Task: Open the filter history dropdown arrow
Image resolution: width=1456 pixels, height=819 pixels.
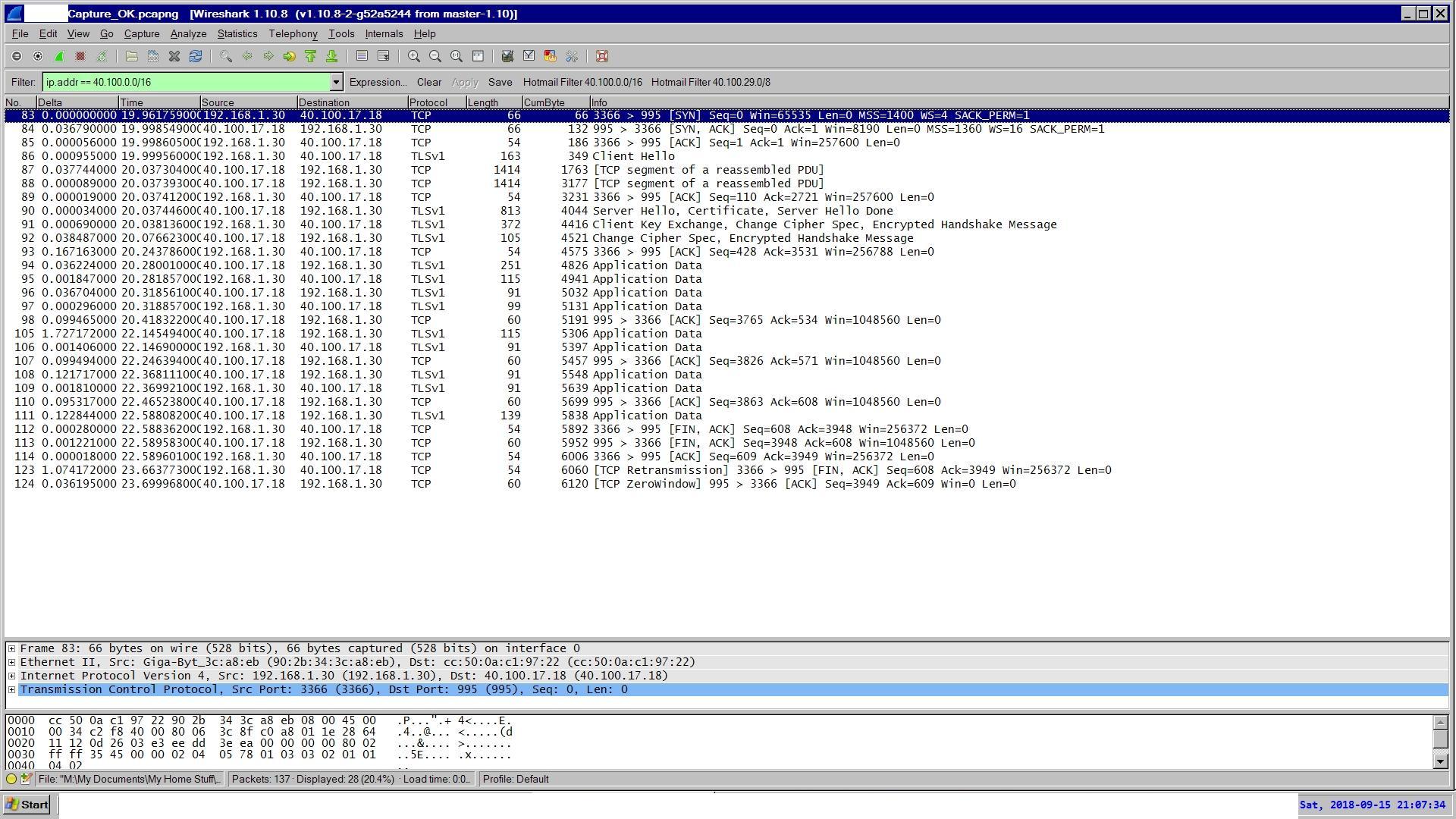Action: click(x=336, y=82)
